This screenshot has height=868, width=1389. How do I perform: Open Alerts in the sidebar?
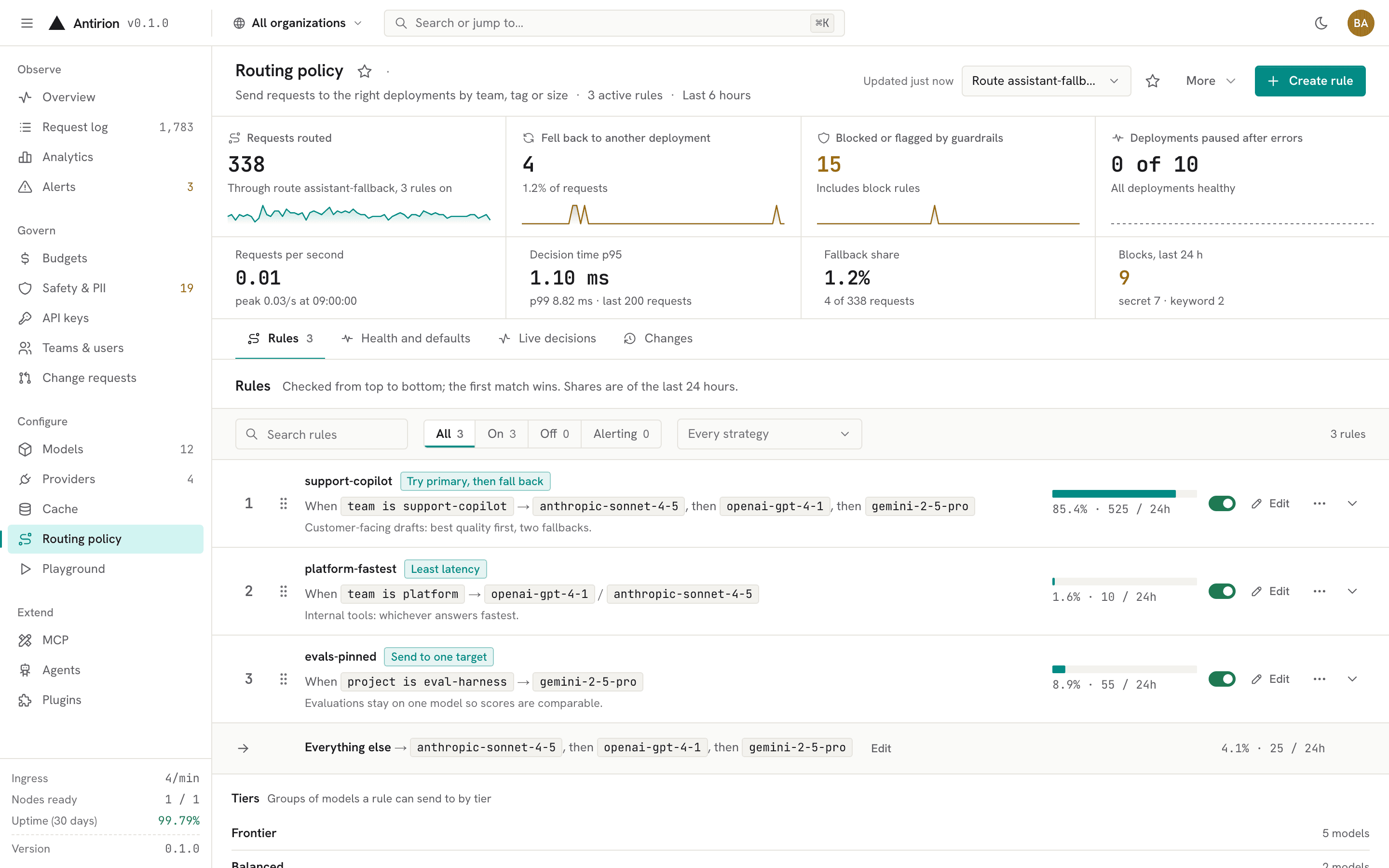pos(106,187)
